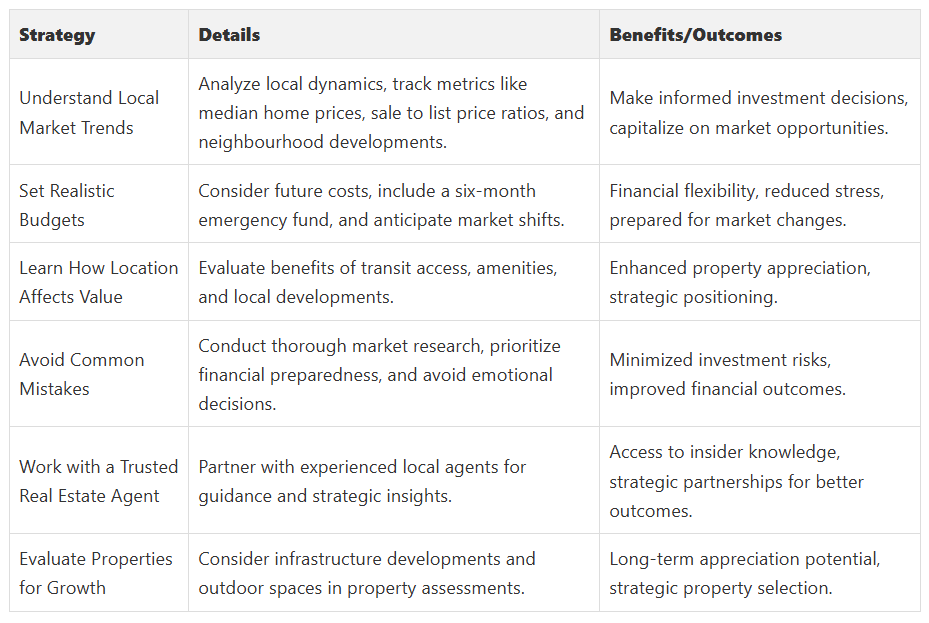Click the Details column header

tap(229, 35)
